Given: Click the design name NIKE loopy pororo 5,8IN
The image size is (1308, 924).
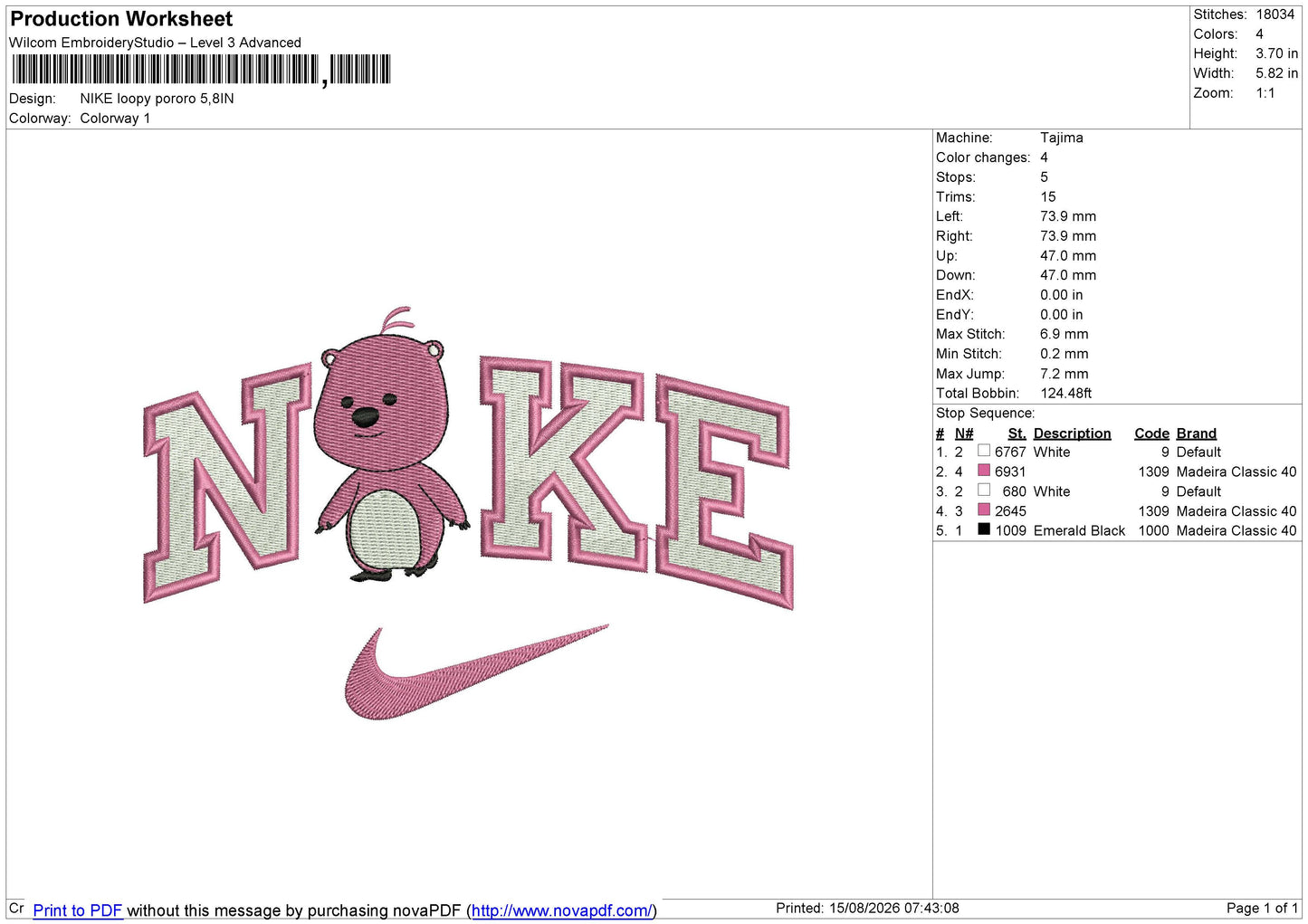Looking at the screenshot, I should (x=157, y=99).
